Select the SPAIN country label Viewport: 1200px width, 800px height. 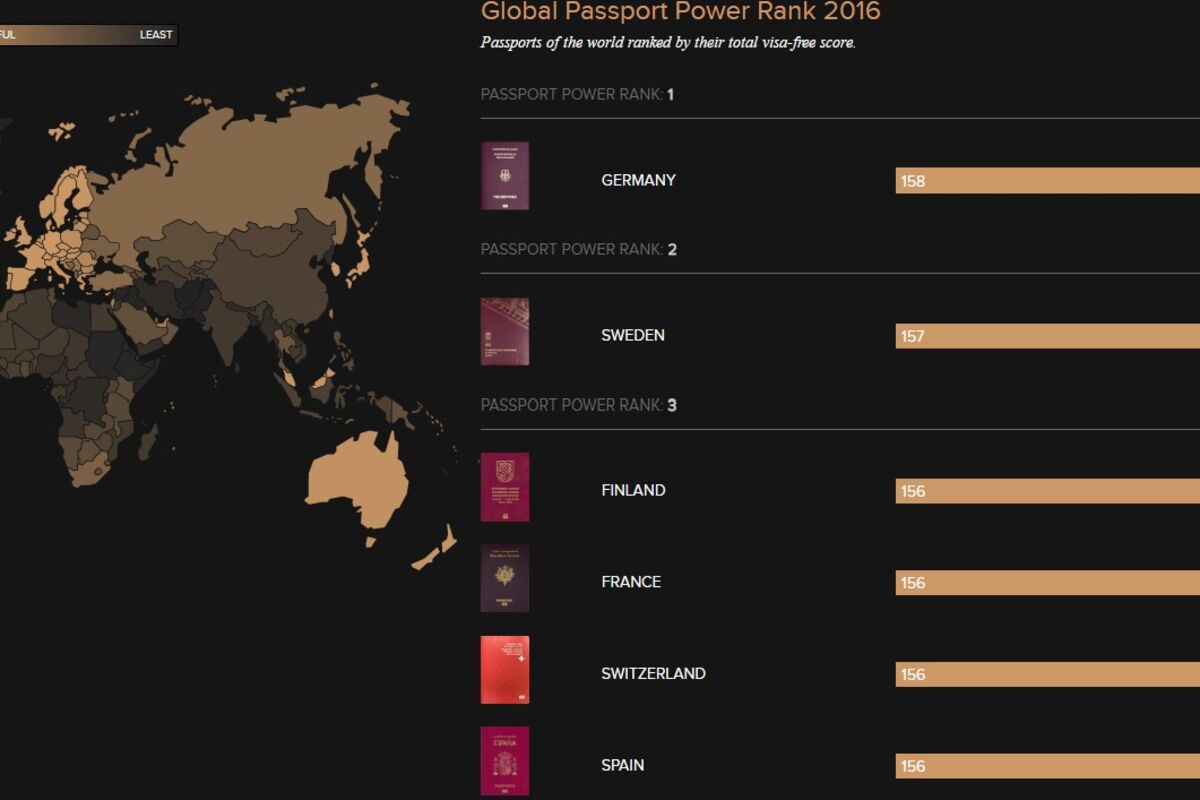coord(622,765)
